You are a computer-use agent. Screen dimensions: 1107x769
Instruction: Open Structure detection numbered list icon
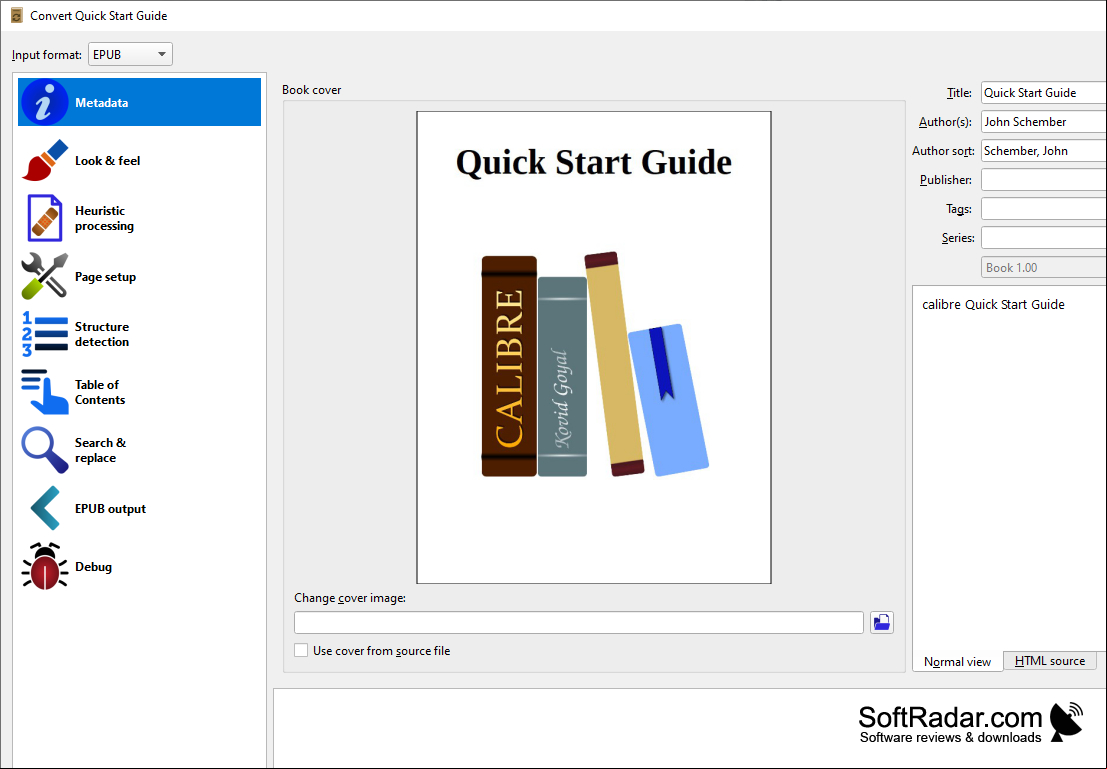click(x=44, y=334)
